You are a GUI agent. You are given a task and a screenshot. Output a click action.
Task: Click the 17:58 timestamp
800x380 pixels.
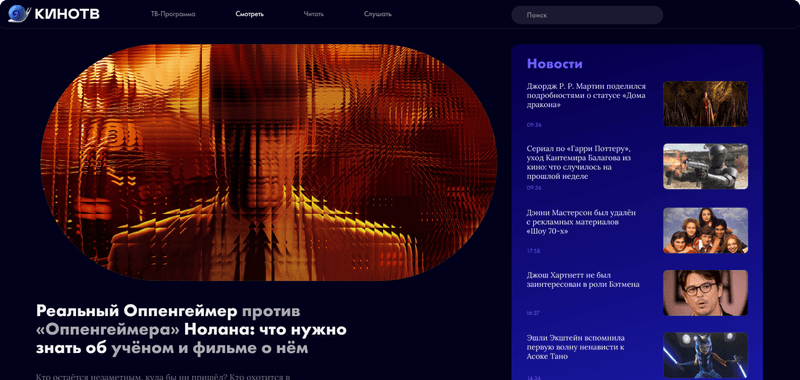pyautogui.click(x=533, y=251)
